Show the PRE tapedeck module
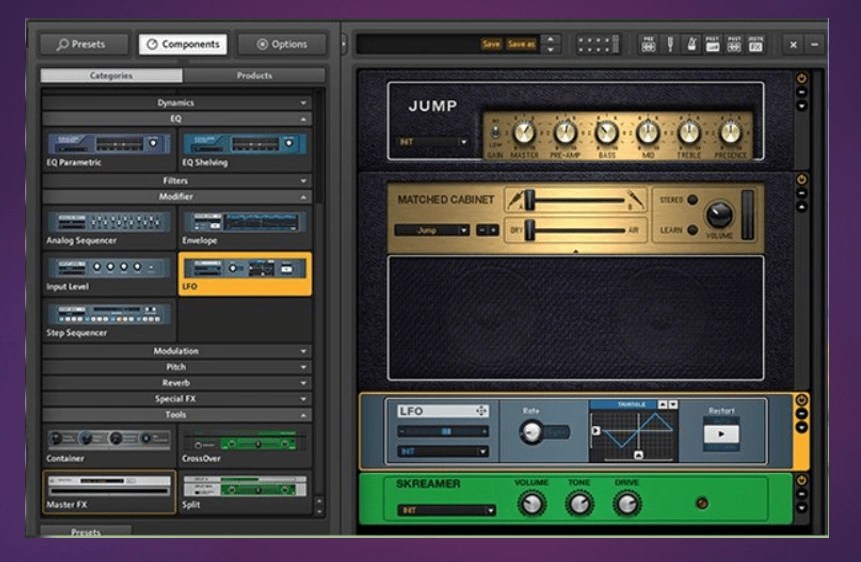Viewport: 861px width, 562px height. (x=648, y=44)
